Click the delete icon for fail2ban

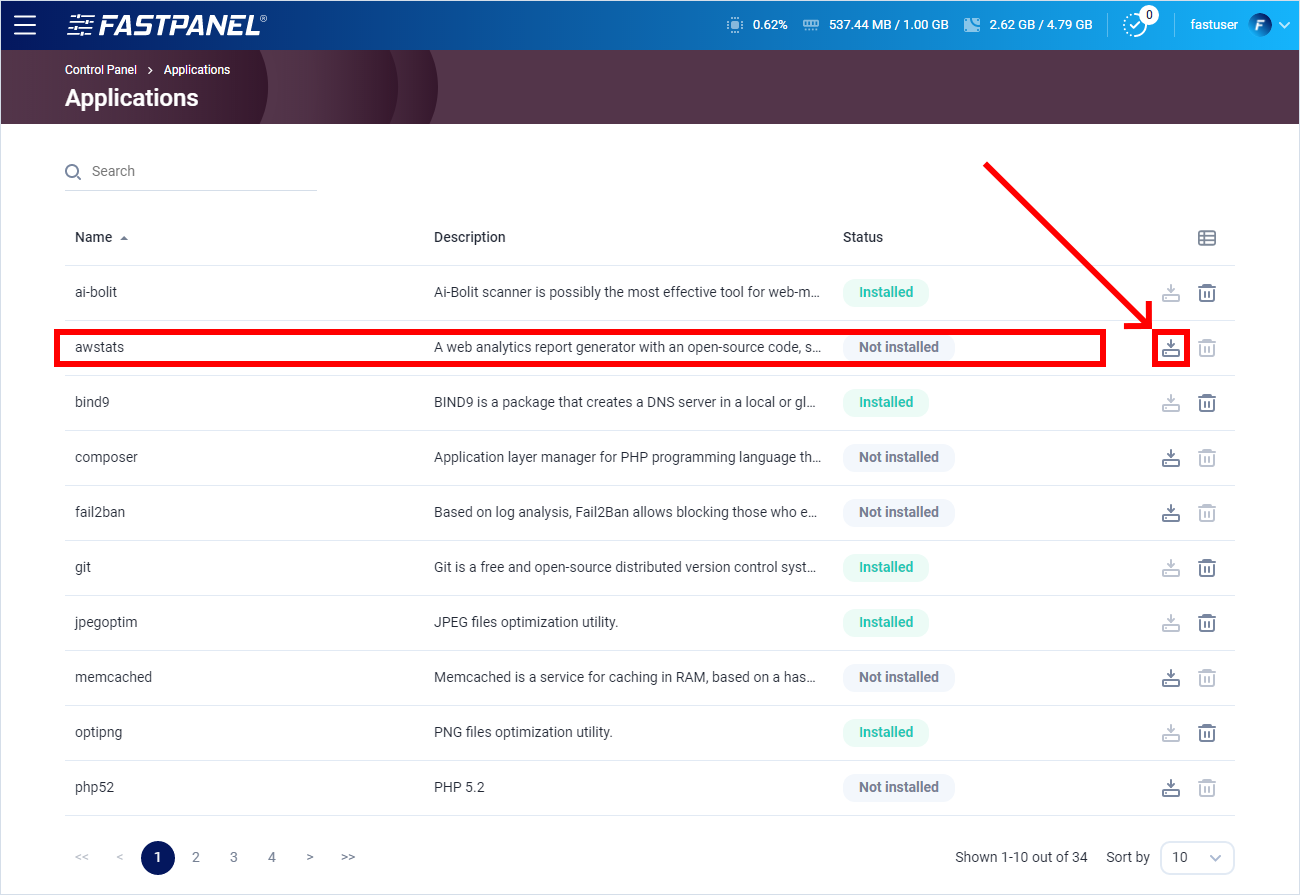pyautogui.click(x=1207, y=513)
